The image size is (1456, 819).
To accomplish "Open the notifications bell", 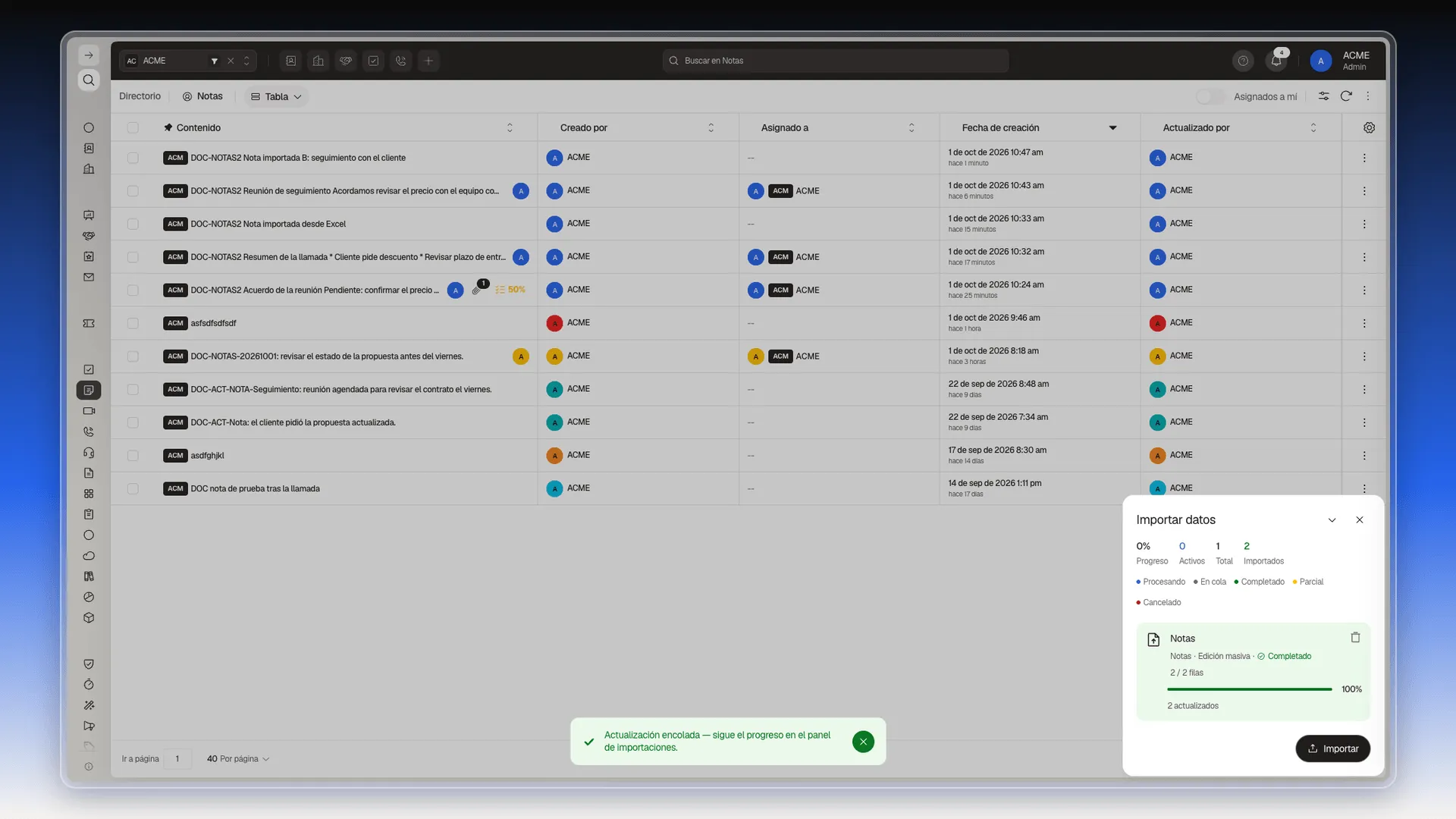I will 1276,61.
